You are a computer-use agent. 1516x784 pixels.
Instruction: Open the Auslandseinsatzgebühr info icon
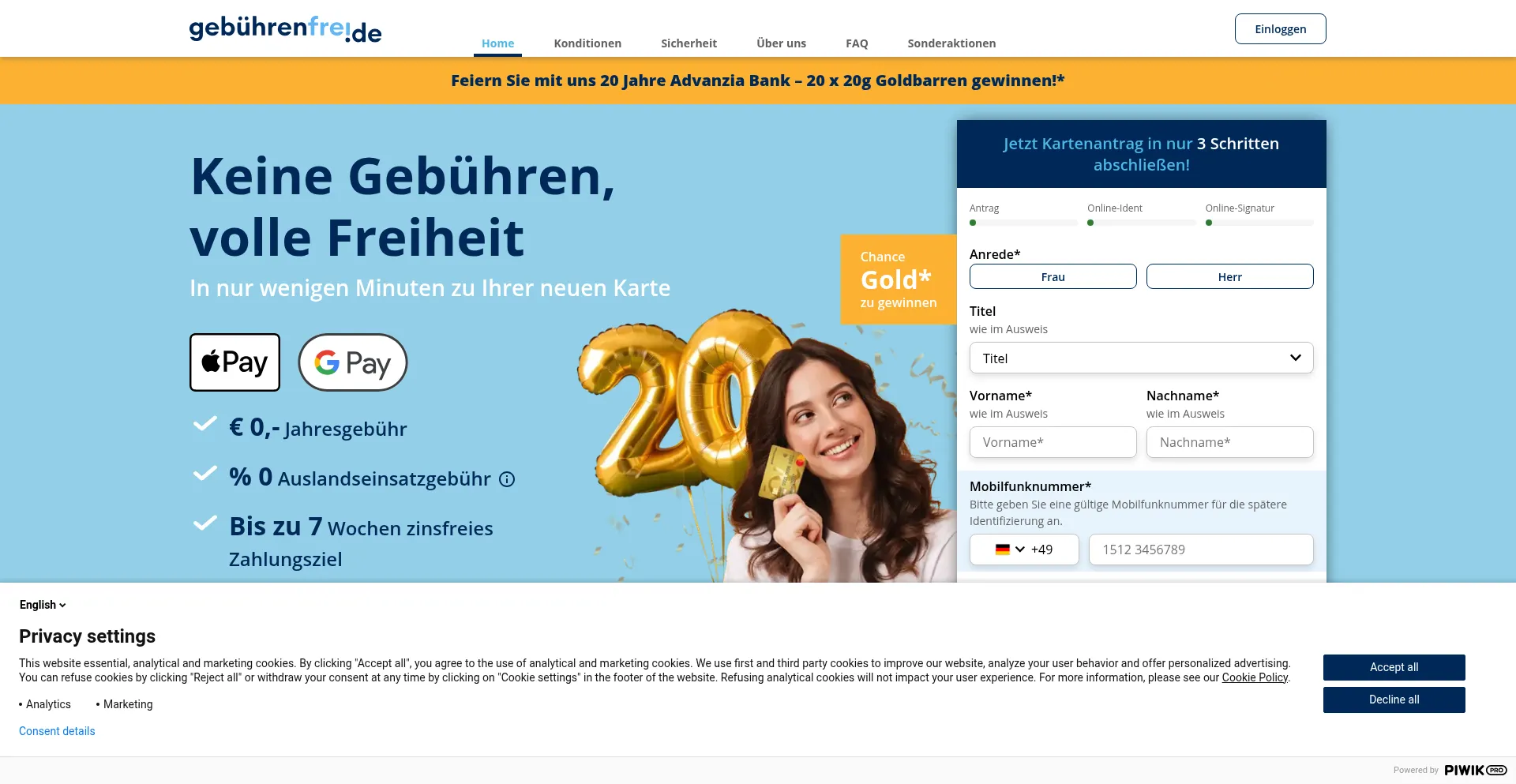[507, 479]
